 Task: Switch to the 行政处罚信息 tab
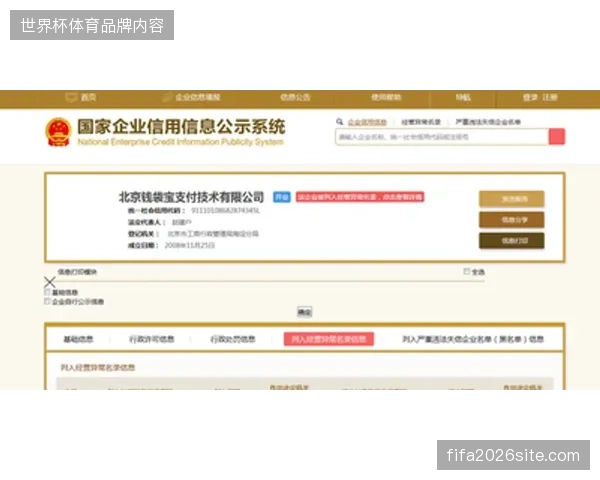233,339
